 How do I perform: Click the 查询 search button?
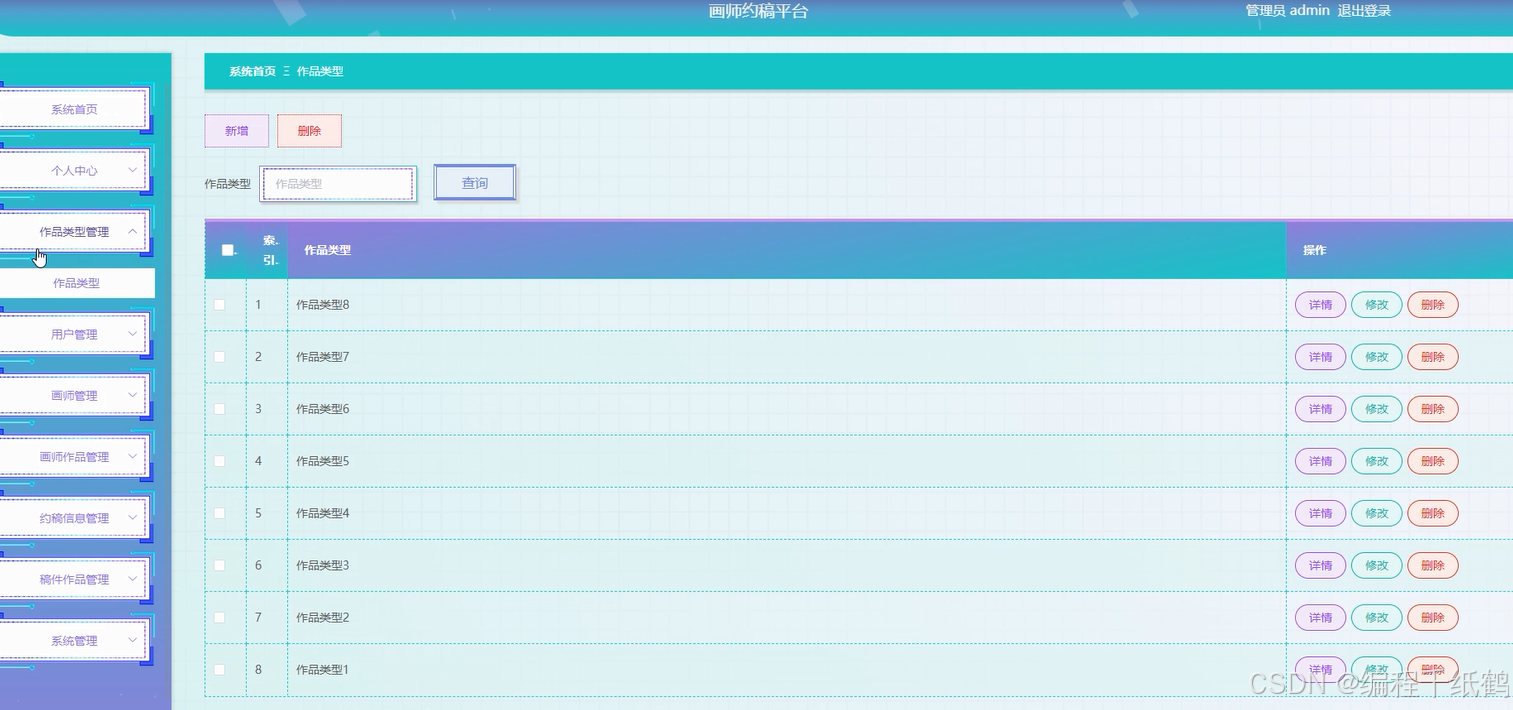point(475,183)
